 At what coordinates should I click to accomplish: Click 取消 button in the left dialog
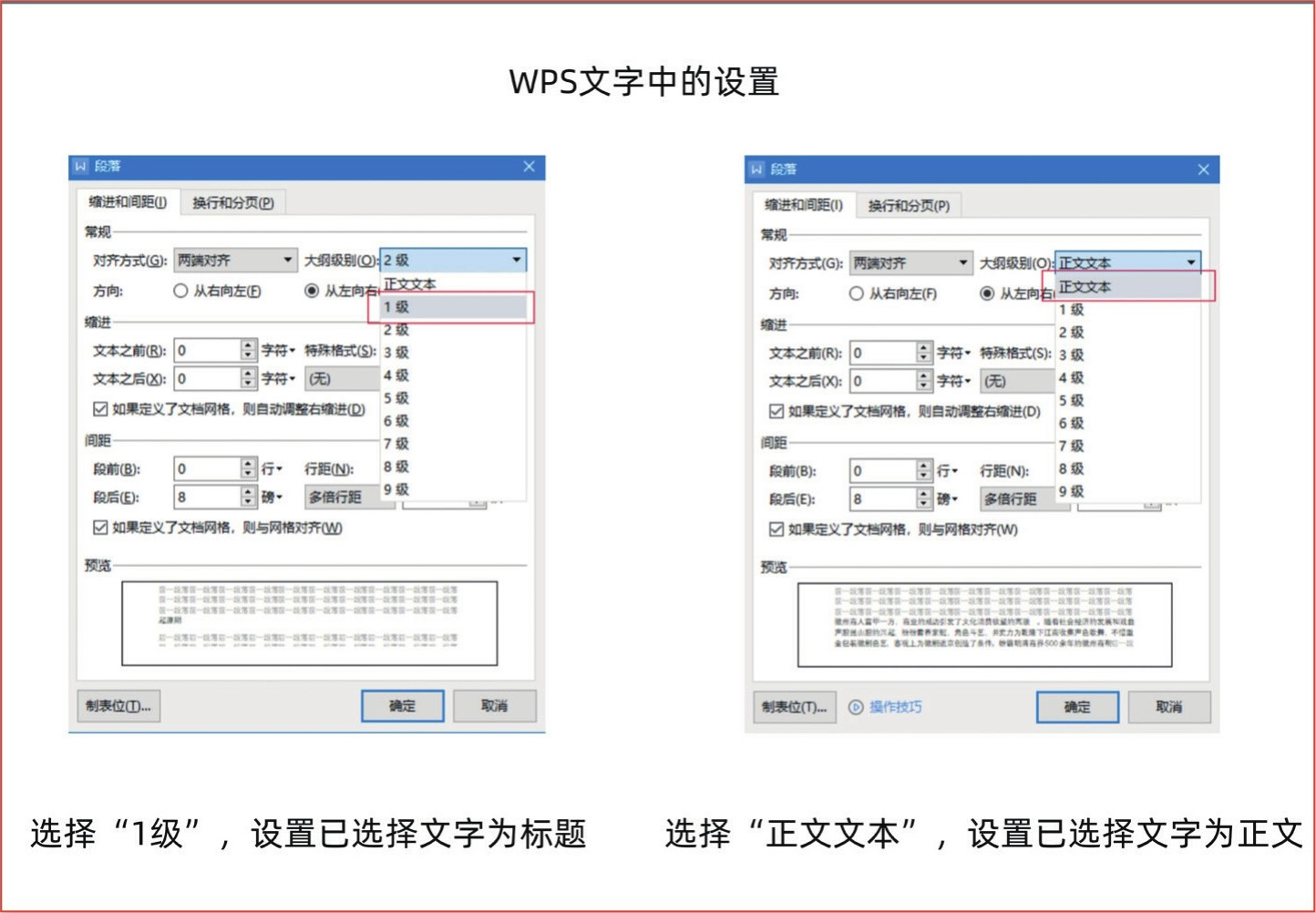(x=495, y=706)
